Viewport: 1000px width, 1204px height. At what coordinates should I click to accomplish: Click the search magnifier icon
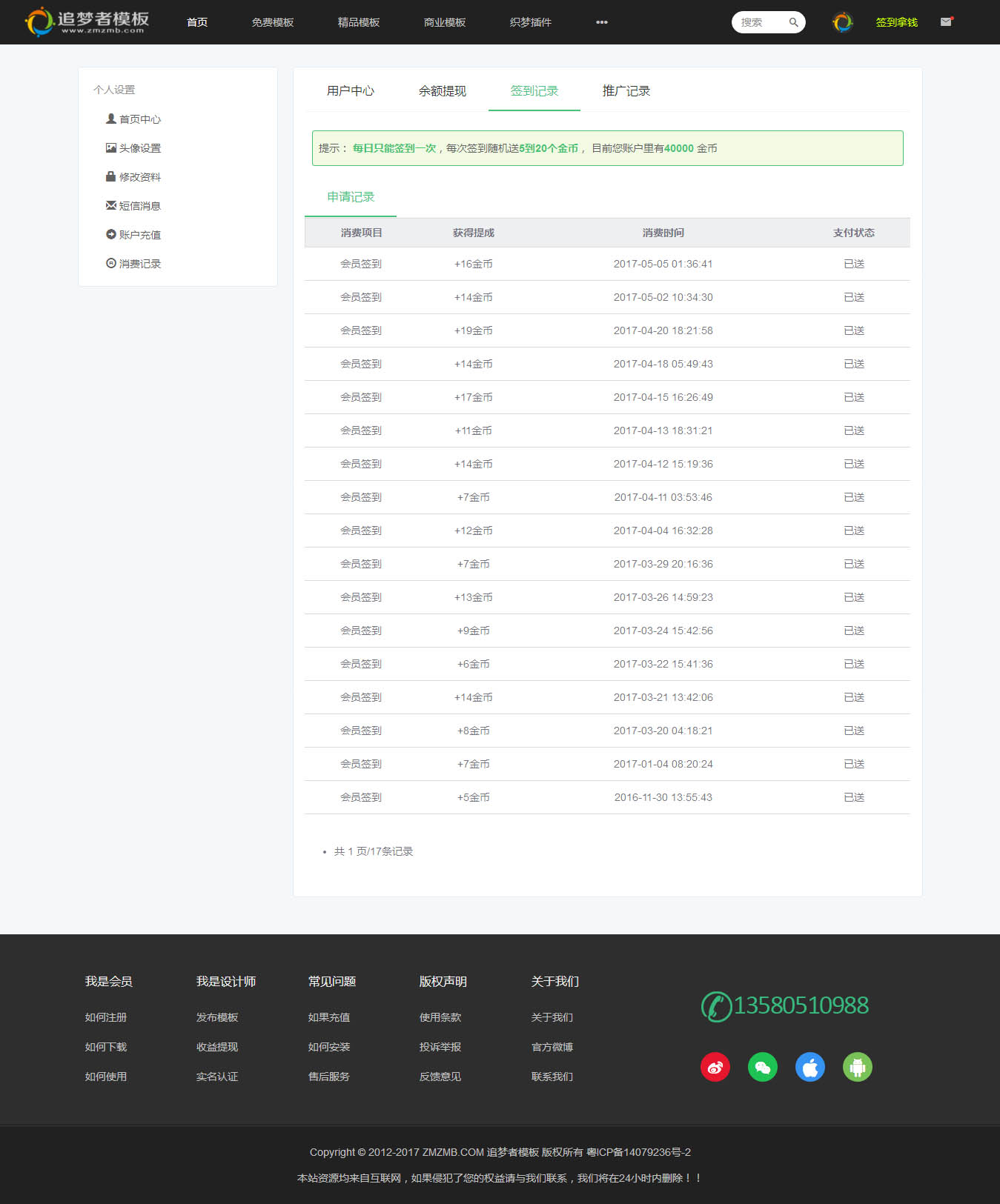pyautogui.click(x=793, y=22)
